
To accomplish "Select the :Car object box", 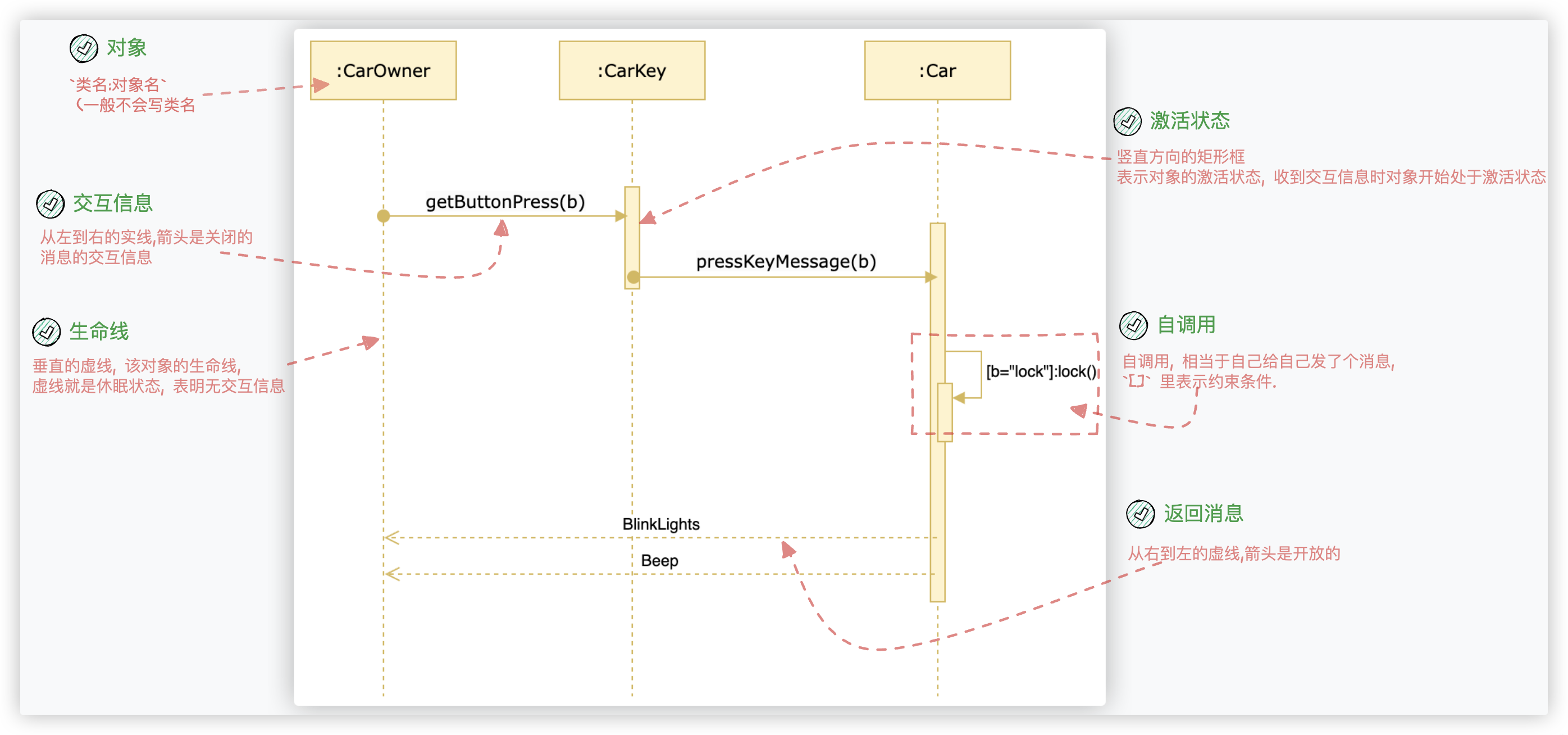I will click(x=937, y=71).
